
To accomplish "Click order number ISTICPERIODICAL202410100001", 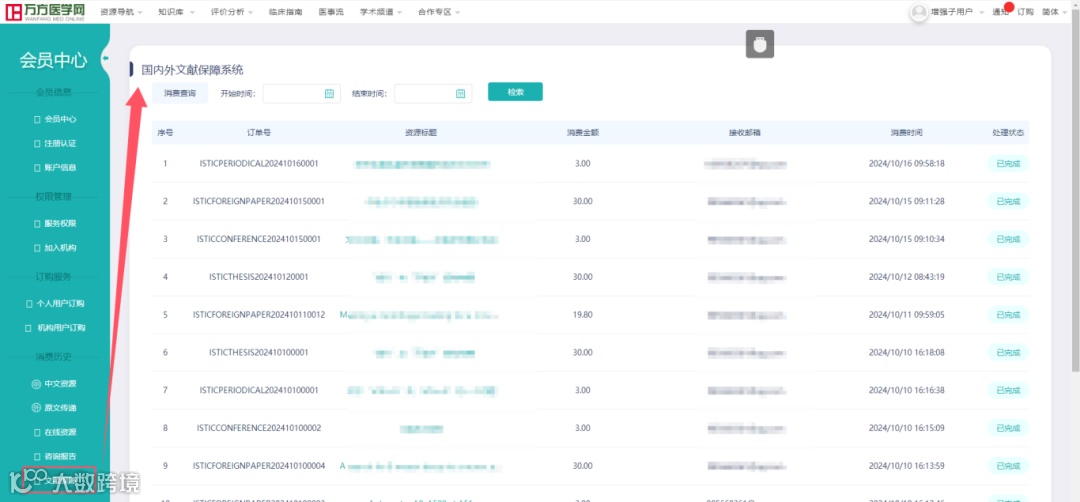I will [x=259, y=390].
